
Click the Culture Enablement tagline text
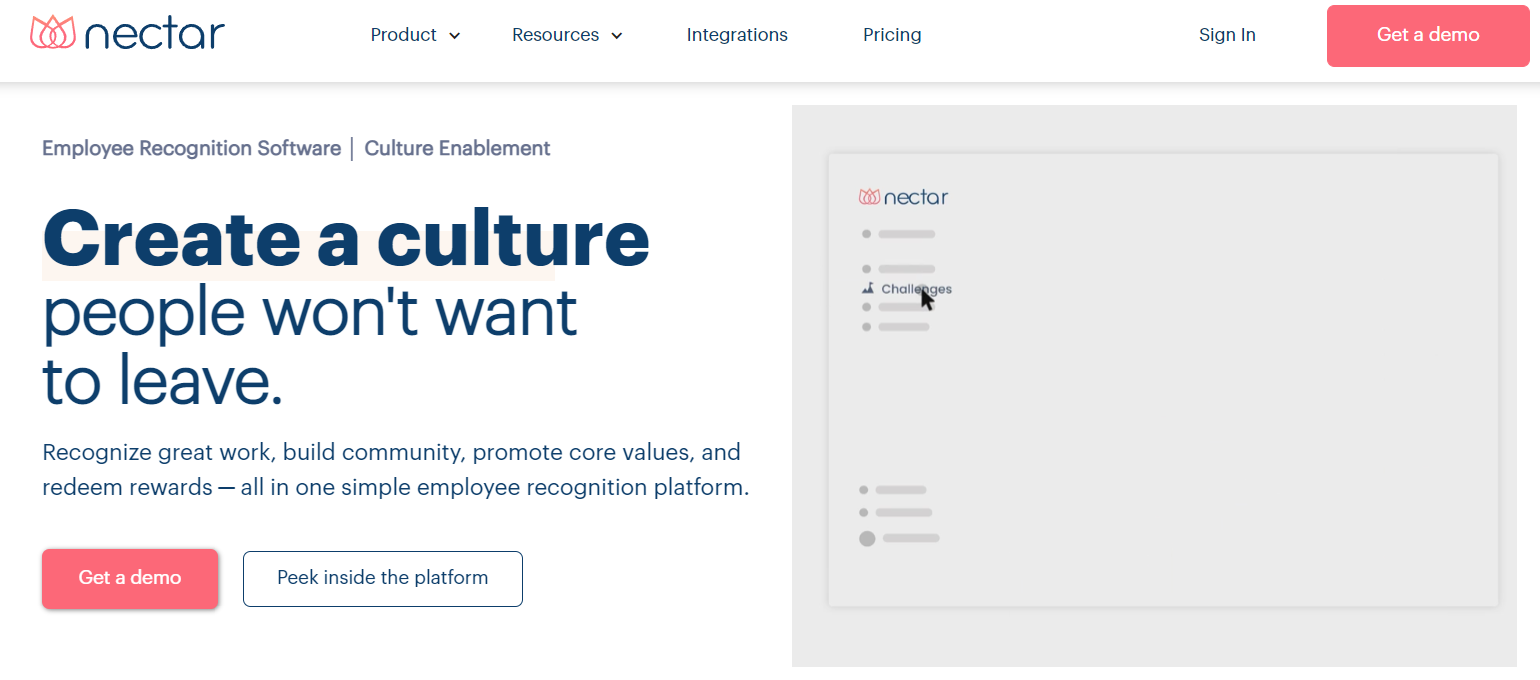(x=457, y=148)
